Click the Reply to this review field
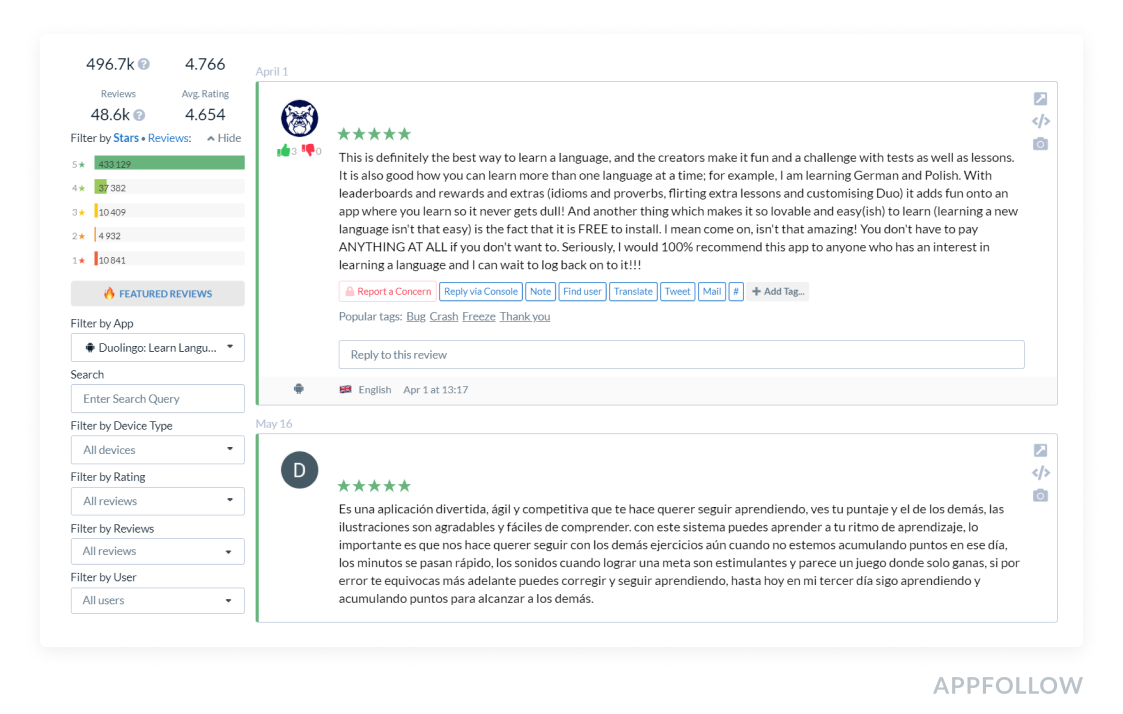This screenshot has width=1123, height=714. click(x=681, y=355)
